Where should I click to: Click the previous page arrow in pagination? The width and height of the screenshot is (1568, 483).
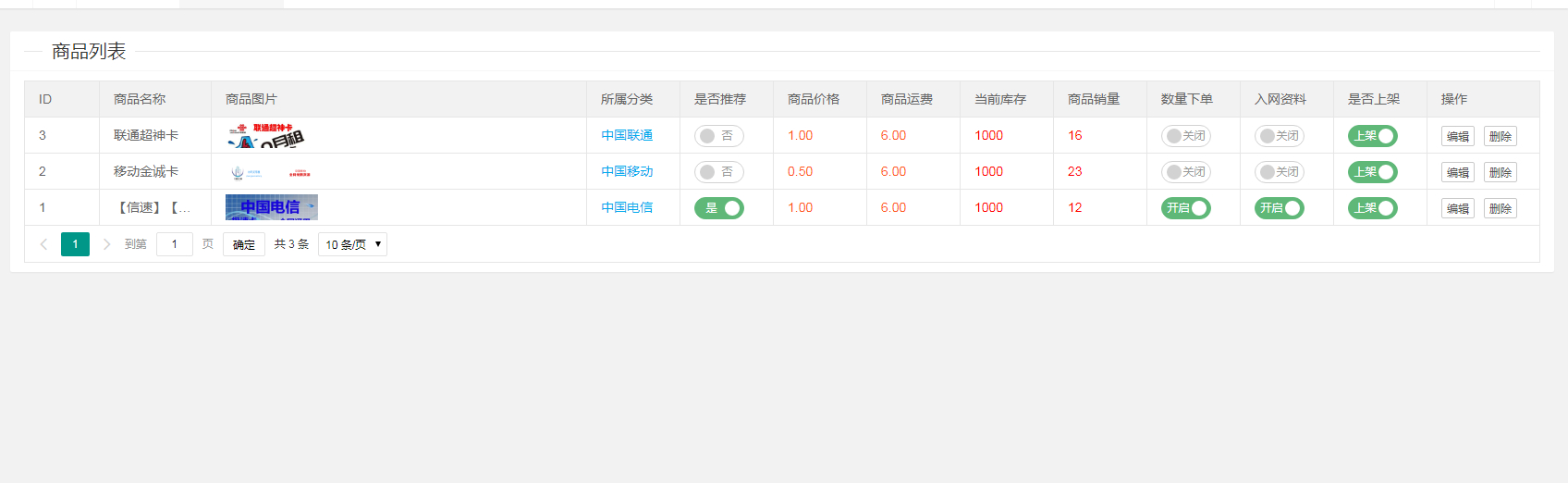(43, 244)
